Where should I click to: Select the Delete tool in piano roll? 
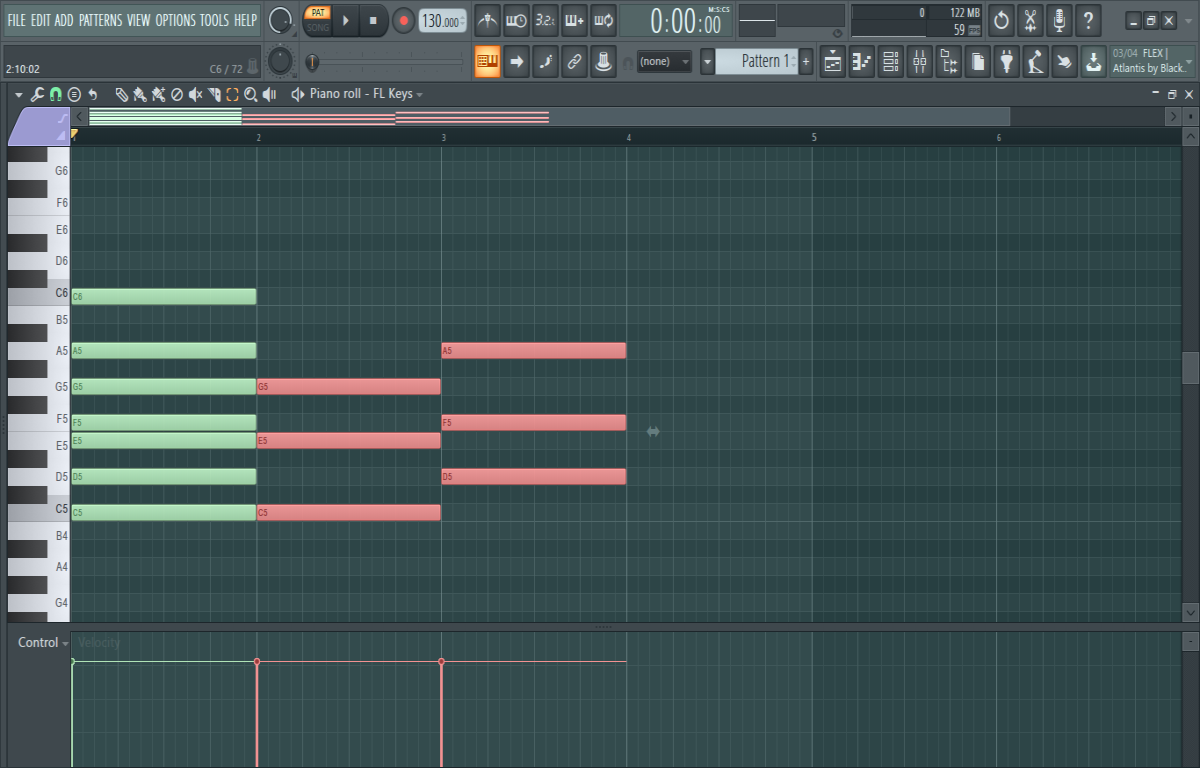pos(177,94)
